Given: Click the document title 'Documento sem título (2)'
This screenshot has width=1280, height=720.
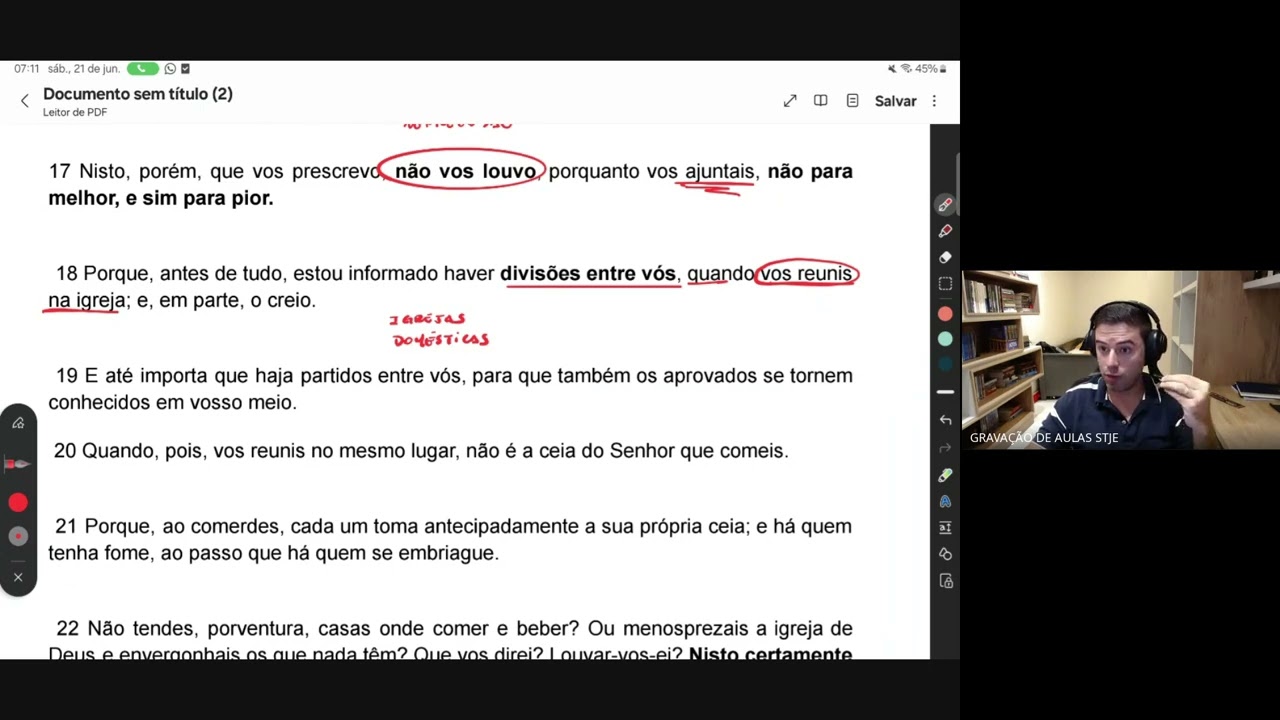Looking at the screenshot, I should point(138,94).
